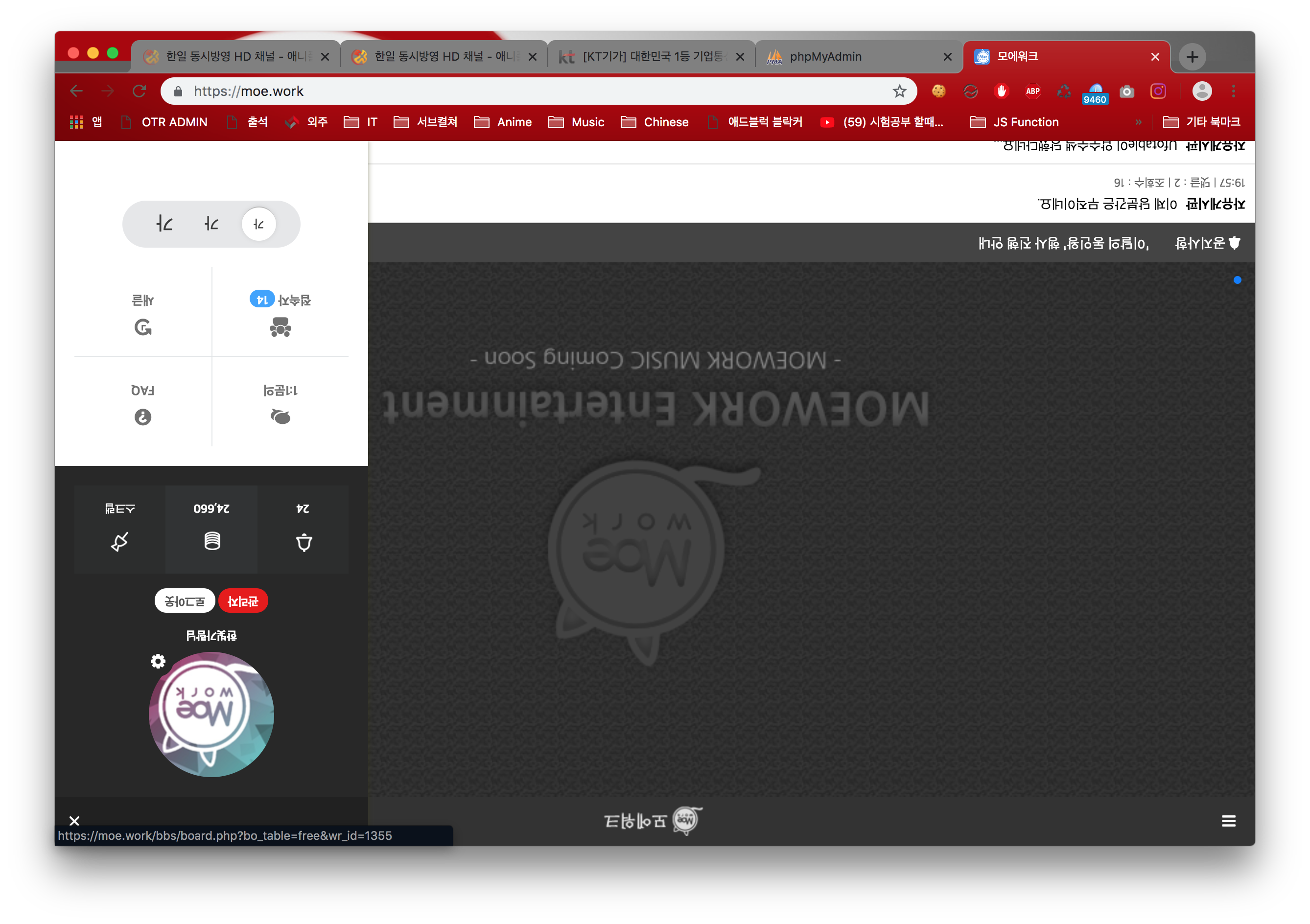The image size is (1310, 924).
Task: Click the 로그아웃 logout button
Action: tap(185, 601)
